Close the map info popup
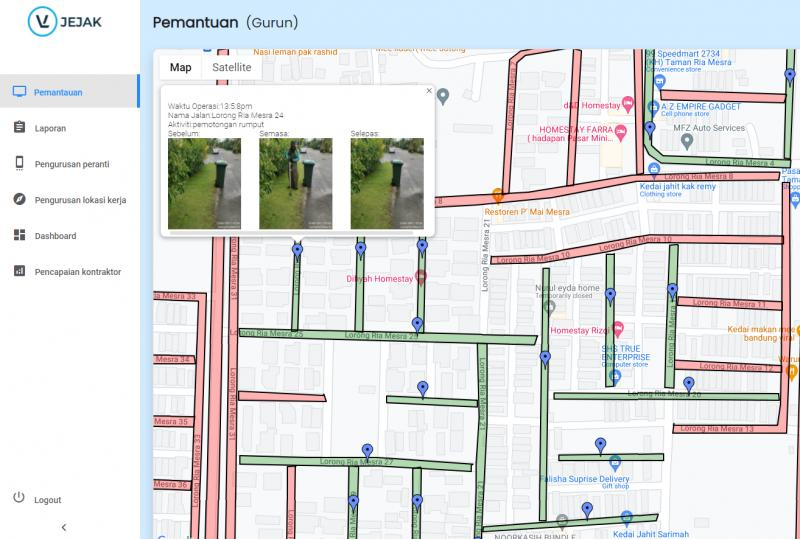This screenshot has height=539, width=800. (x=429, y=91)
